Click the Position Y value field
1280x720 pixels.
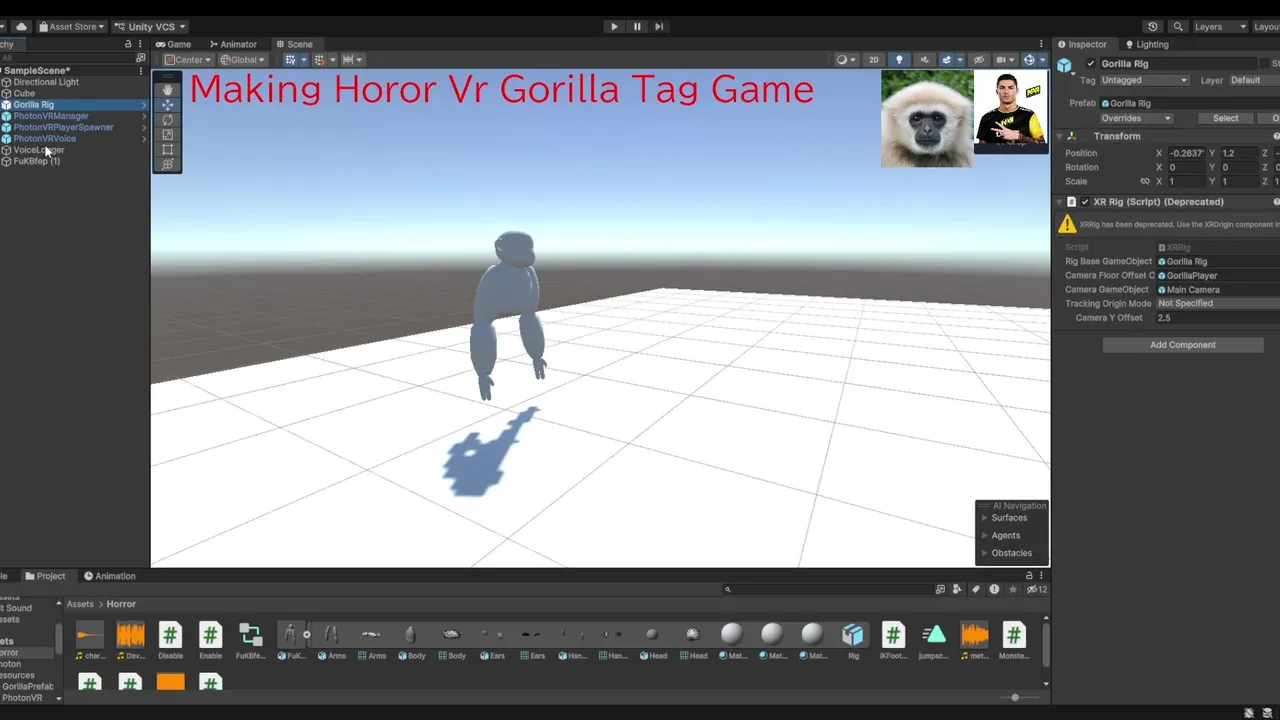1238,153
